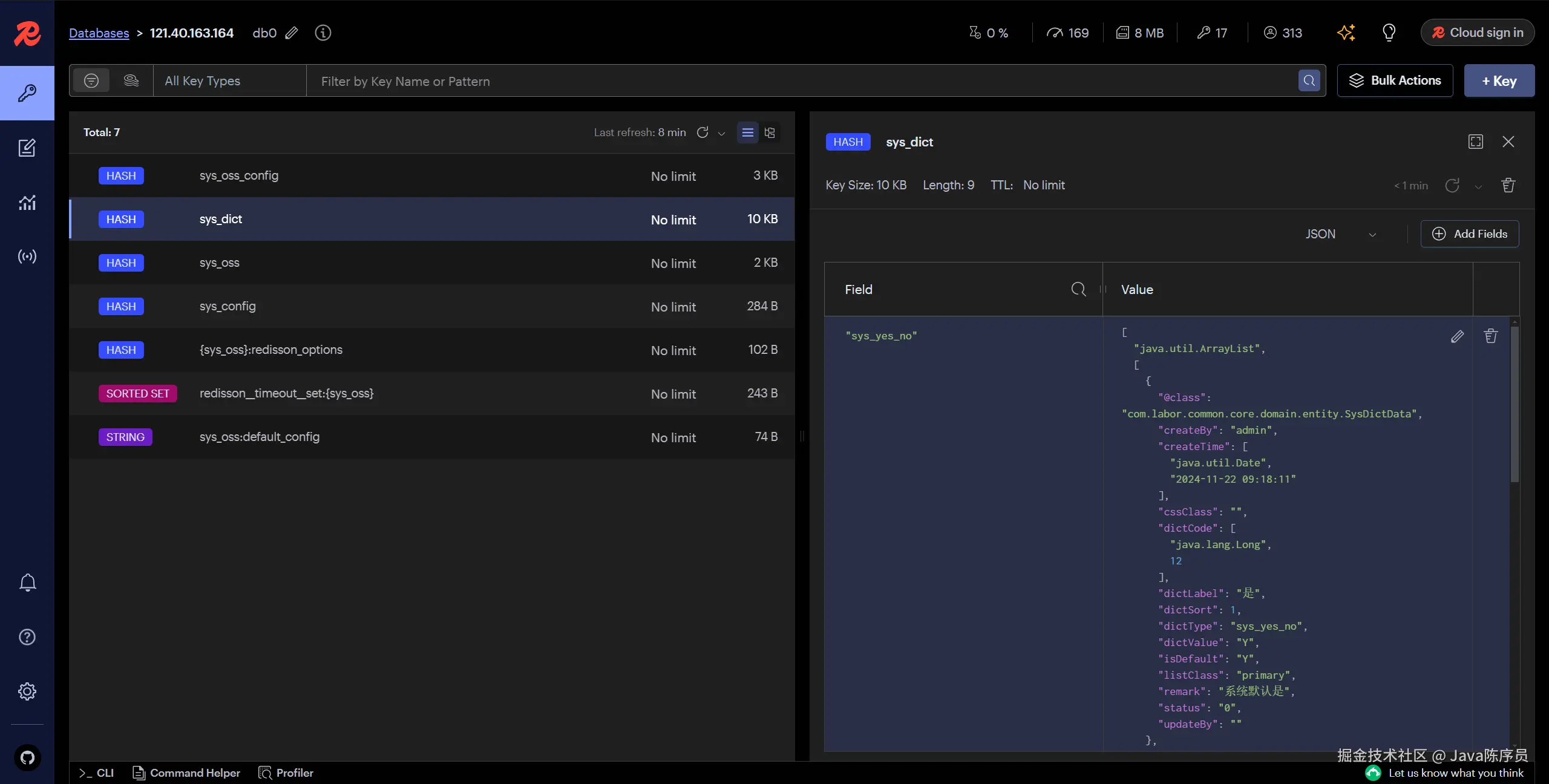This screenshot has width=1549, height=784.
Task: Open the GitHub repository icon
Action: (27, 757)
